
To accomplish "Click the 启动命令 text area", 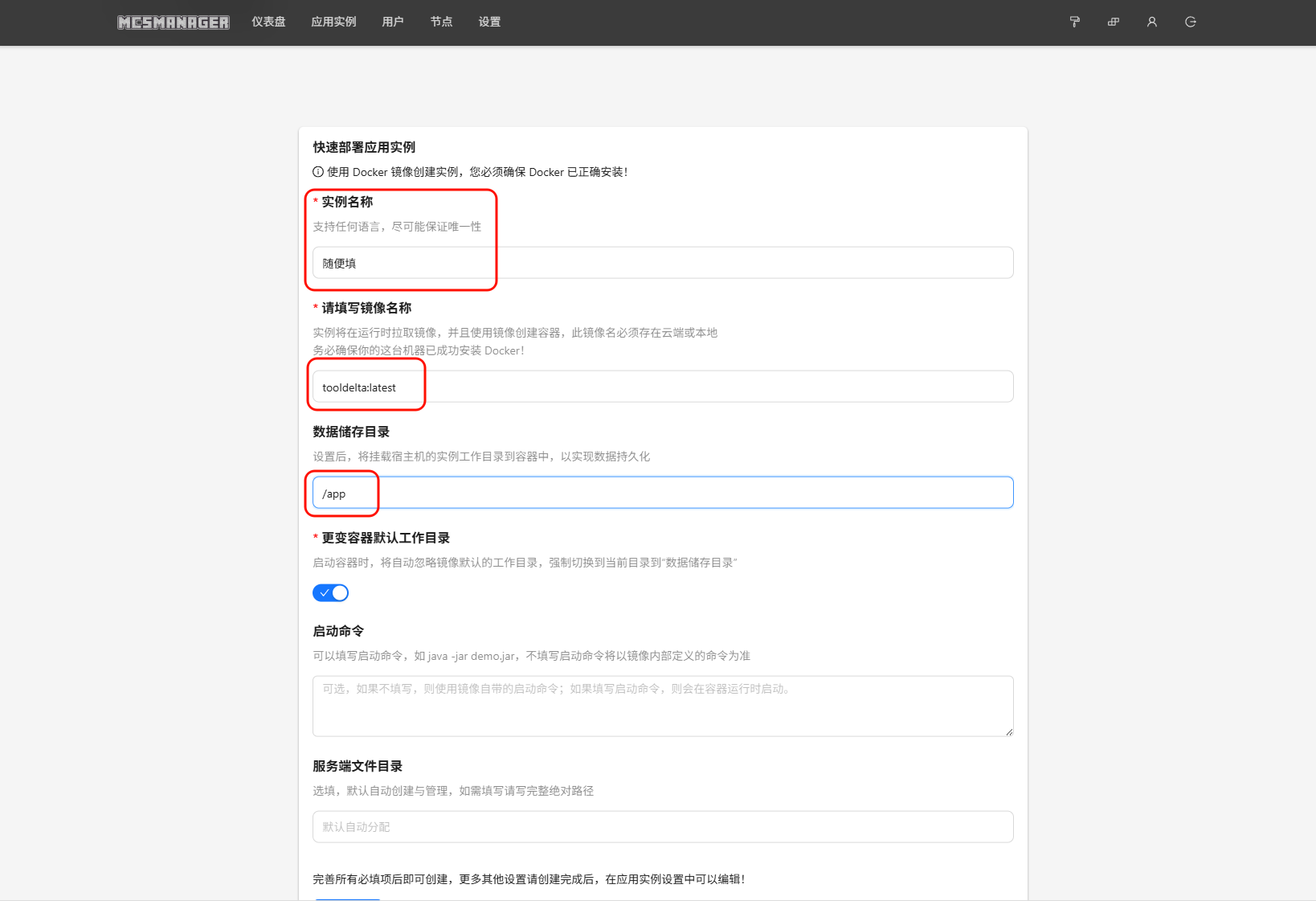I will tap(662, 706).
